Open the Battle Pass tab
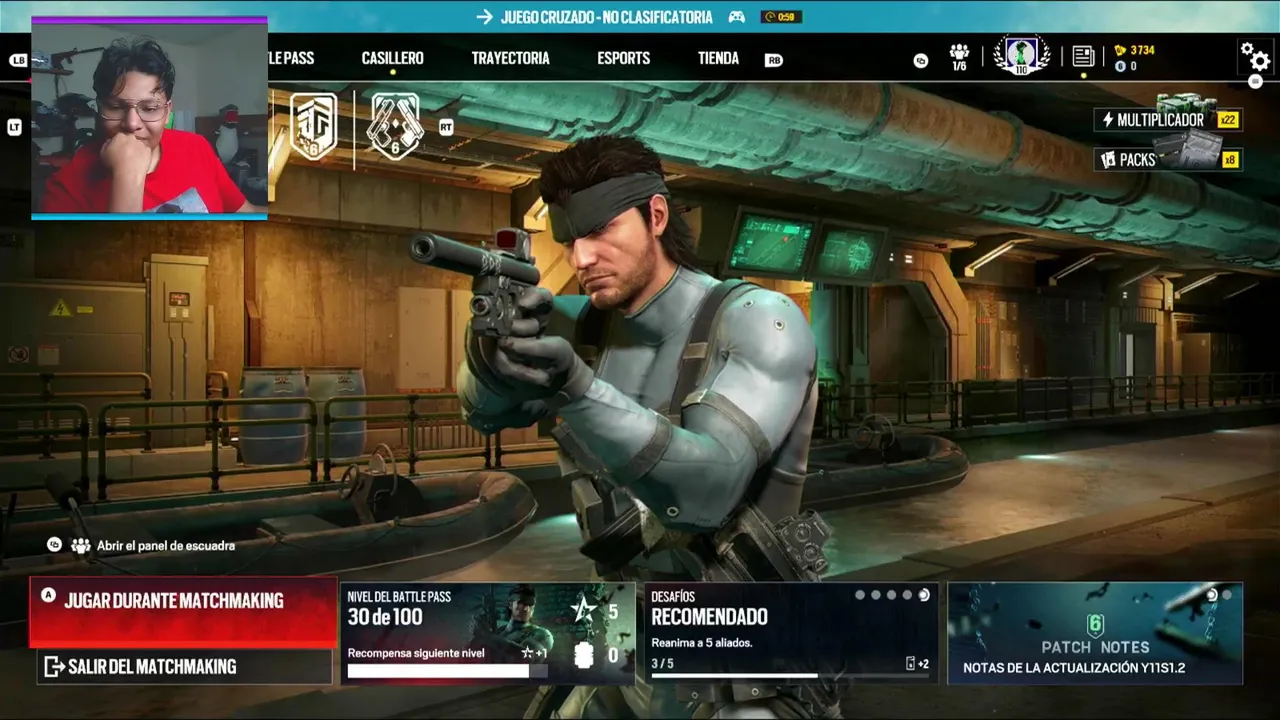 [291, 58]
